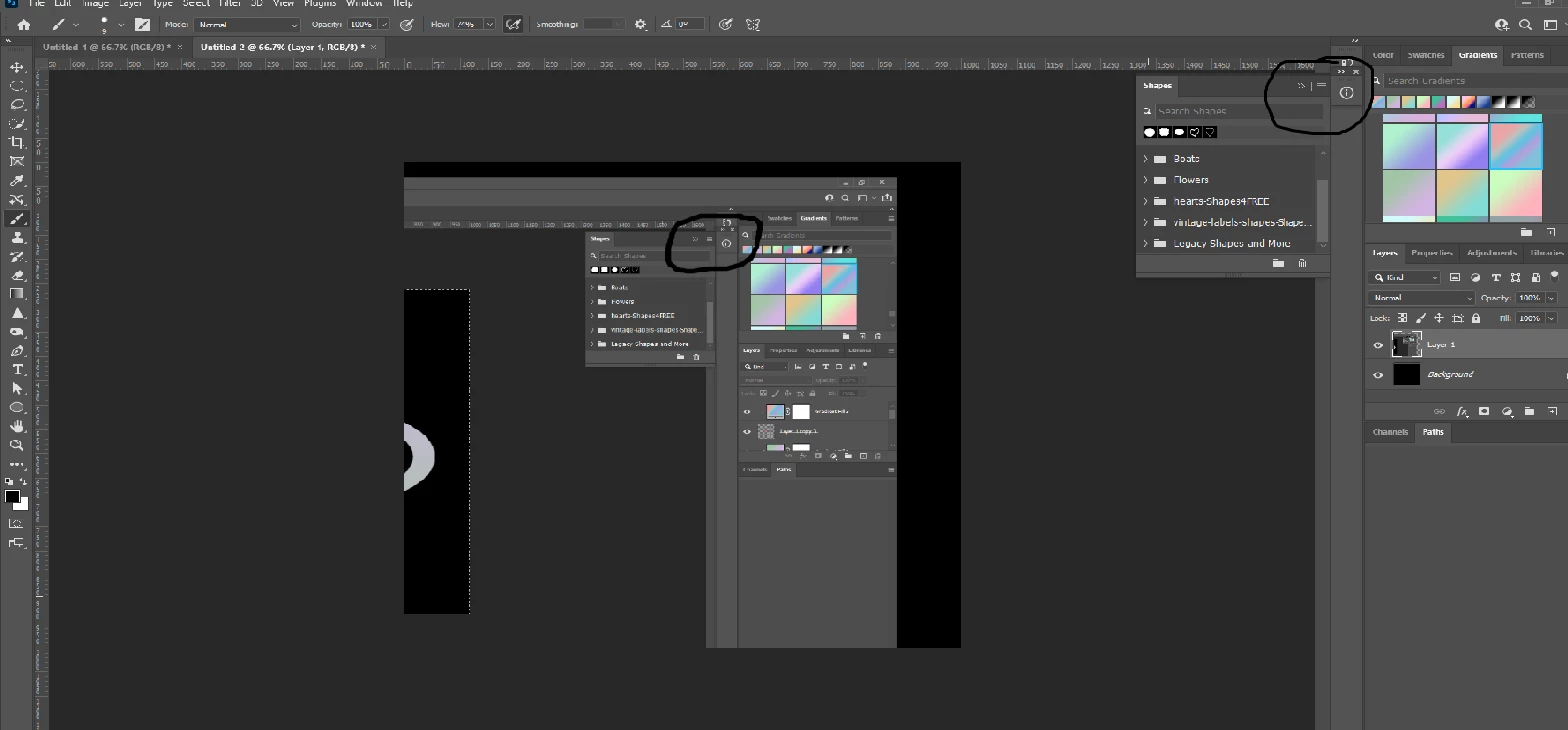
Task: Delete shape with trash icon in Shapes panel
Action: coord(1302,264)
